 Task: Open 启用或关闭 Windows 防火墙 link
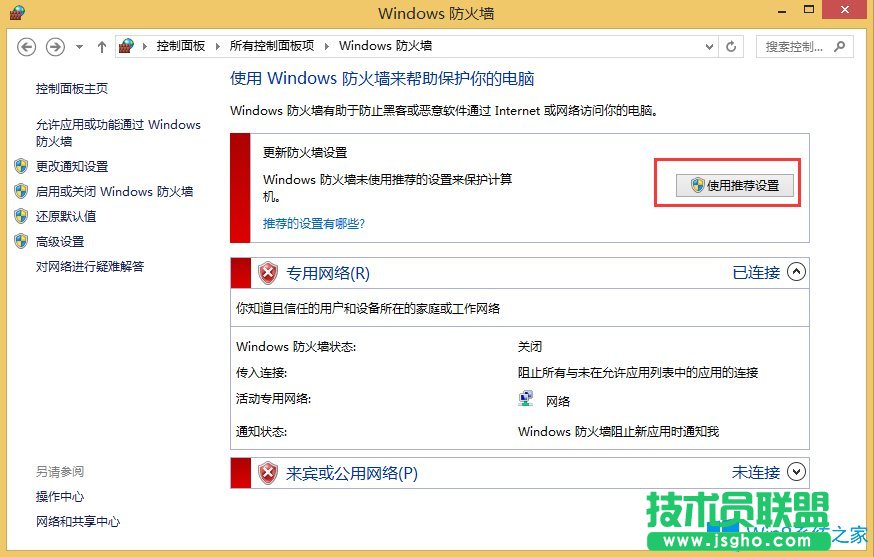(114, 191)
